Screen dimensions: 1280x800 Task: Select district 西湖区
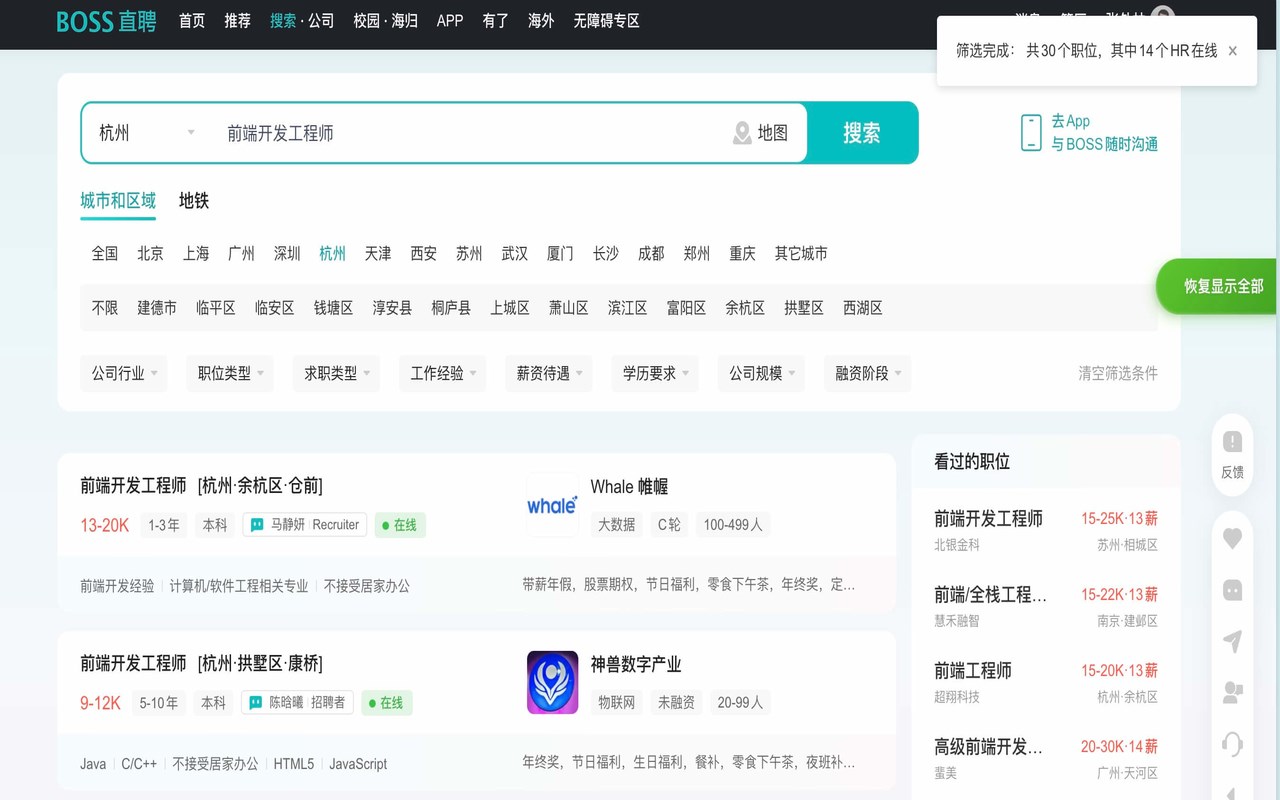pyautogui.click(x=863, y=308)
